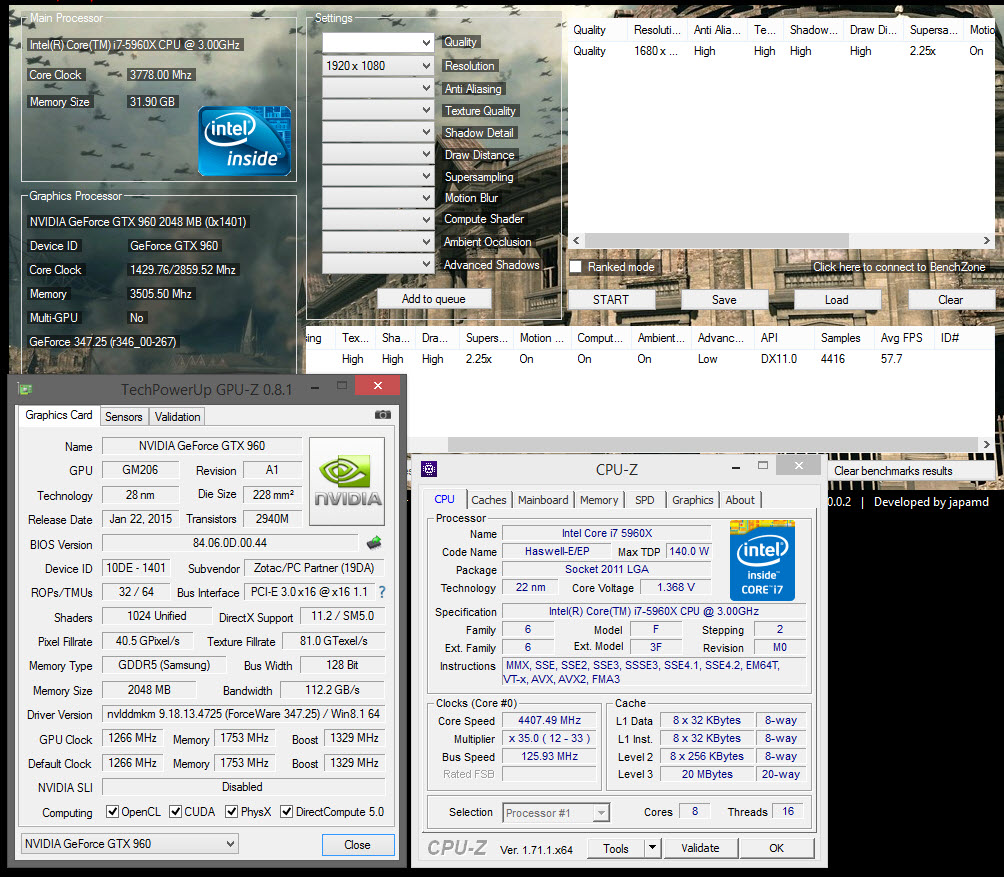Open the Advanced Shadows dropdown
The image size is (1004, 877).
378,263
